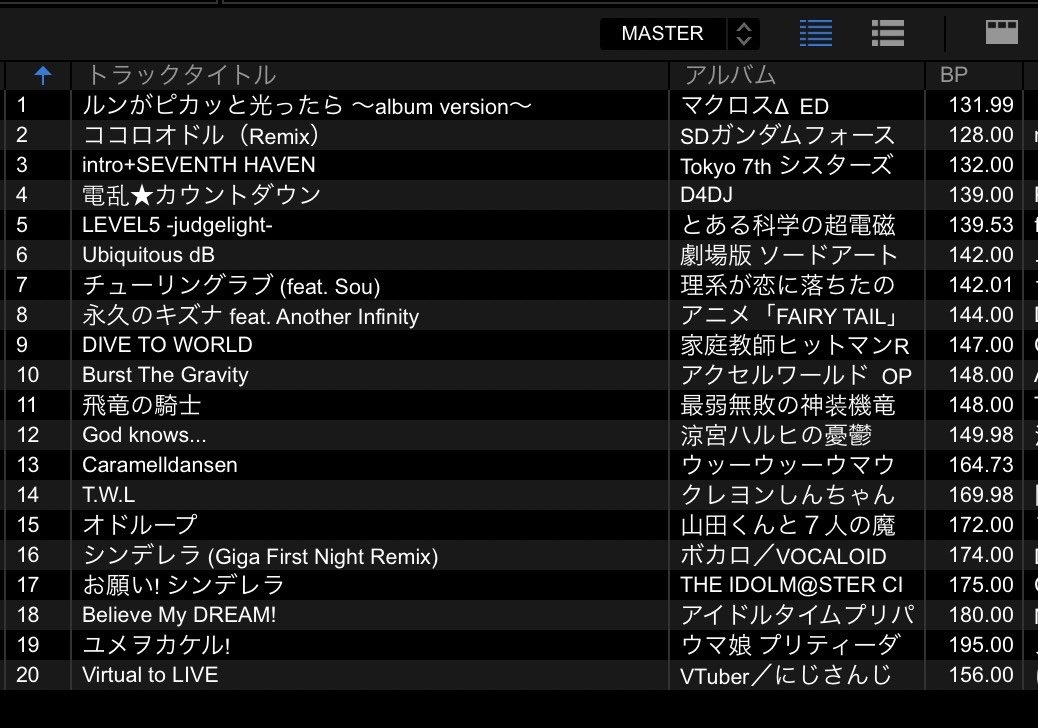Select track ユメヲカケル!

point(156,645)
